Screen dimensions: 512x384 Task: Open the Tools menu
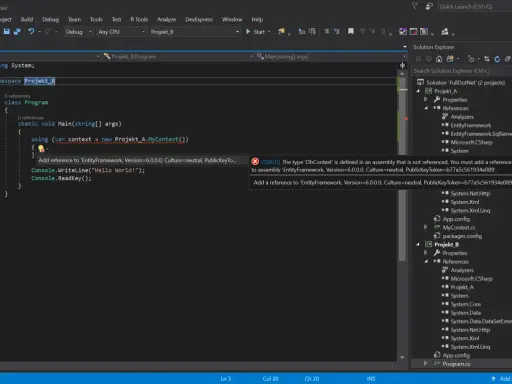[x=96, y=19]
